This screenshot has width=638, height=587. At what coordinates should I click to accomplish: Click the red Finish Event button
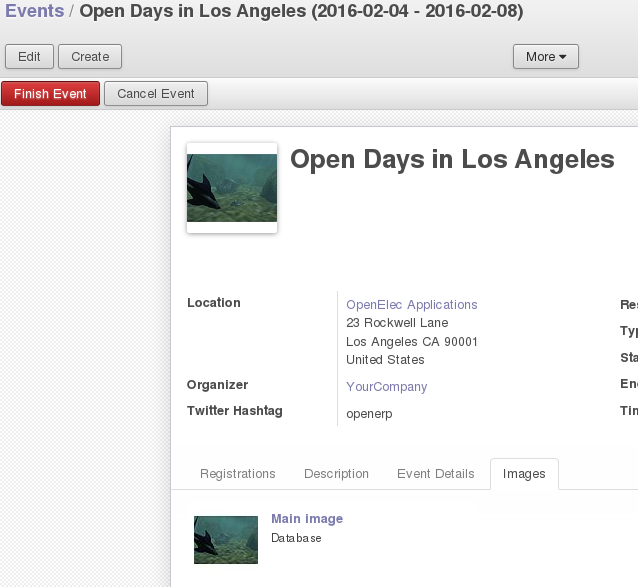click(x=50, y=94)
